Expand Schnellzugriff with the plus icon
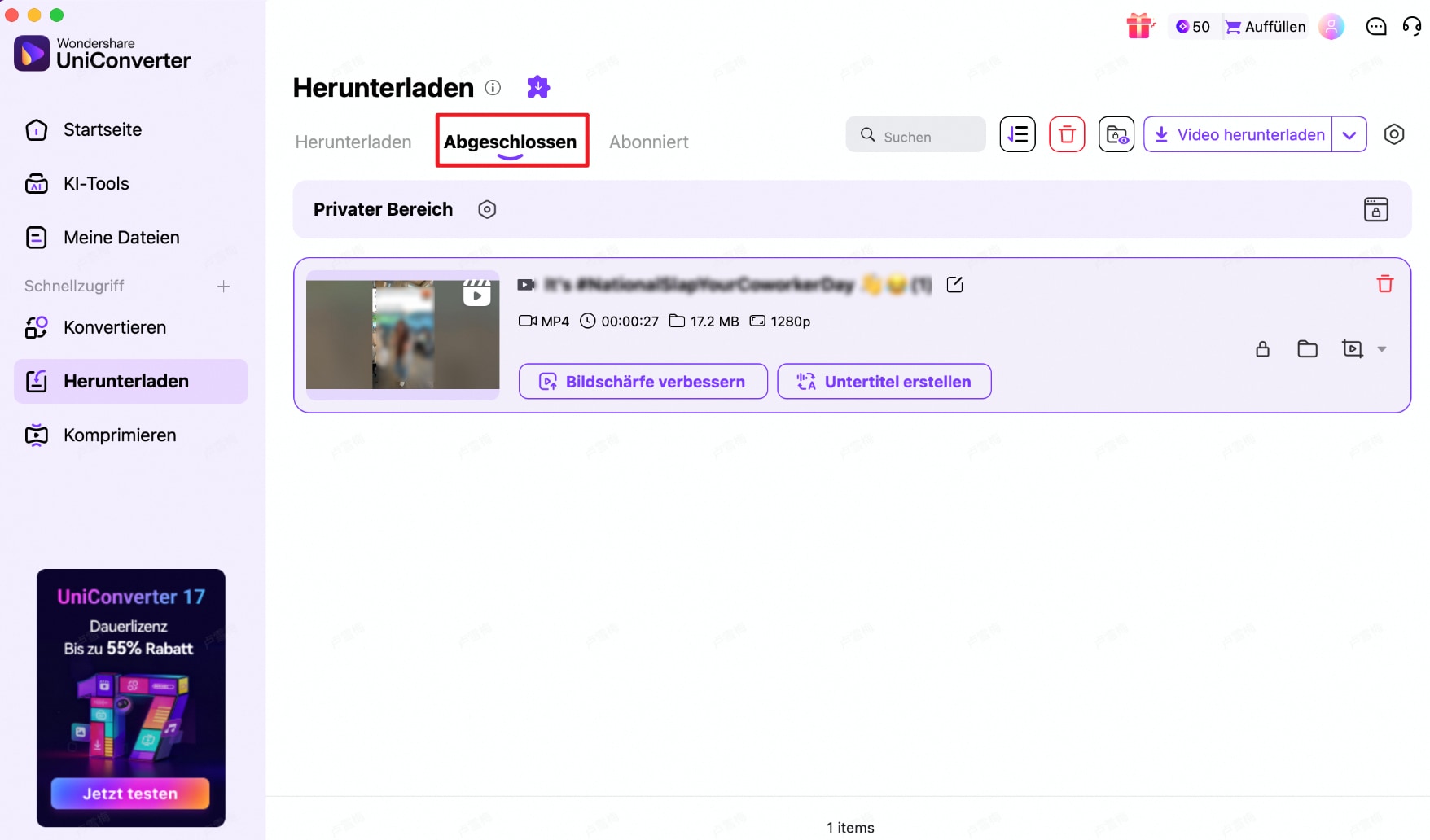This screenshot has height=840, width=1430. pyautogui.click(x=224, y=286)
